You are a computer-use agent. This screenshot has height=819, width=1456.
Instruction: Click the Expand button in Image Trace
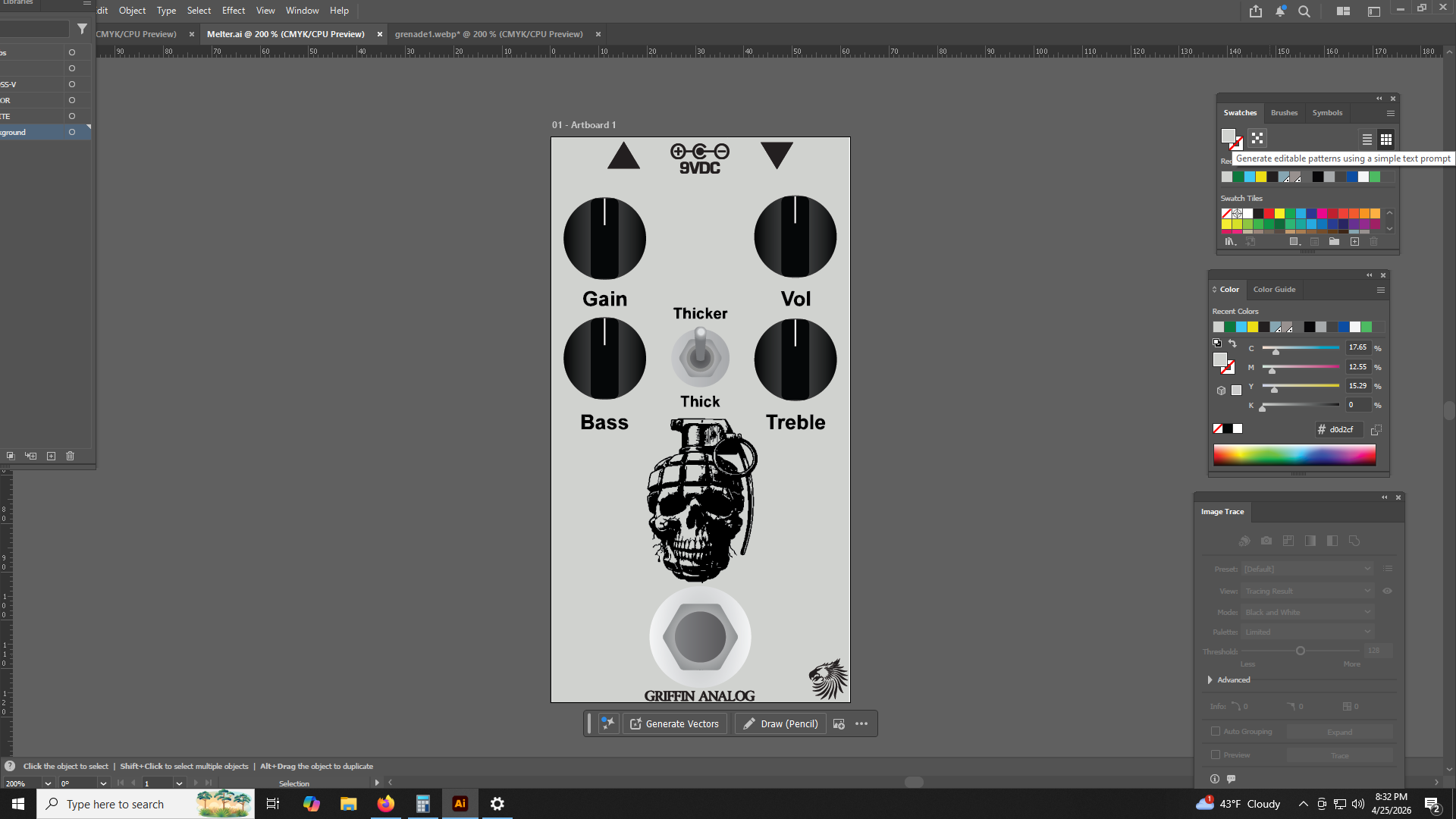point(1339,732)
